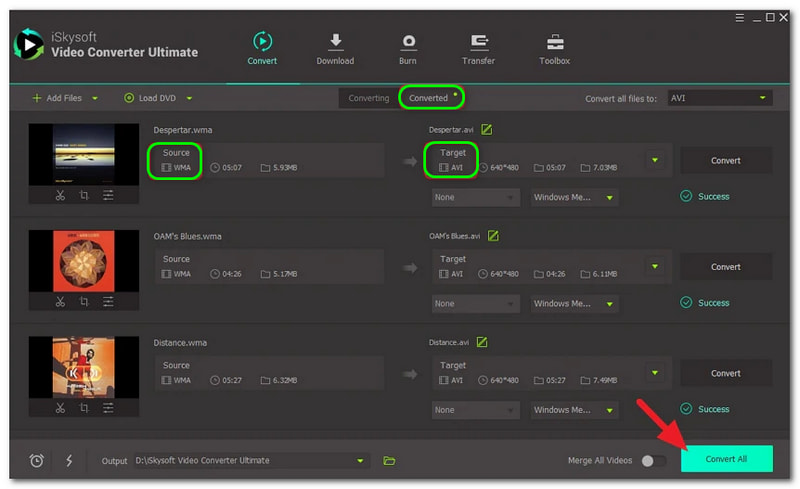Click the Success status for Despertar.avi
This screenshot has height=489, width=800.
pyautogui.click(x=705, y=197)
